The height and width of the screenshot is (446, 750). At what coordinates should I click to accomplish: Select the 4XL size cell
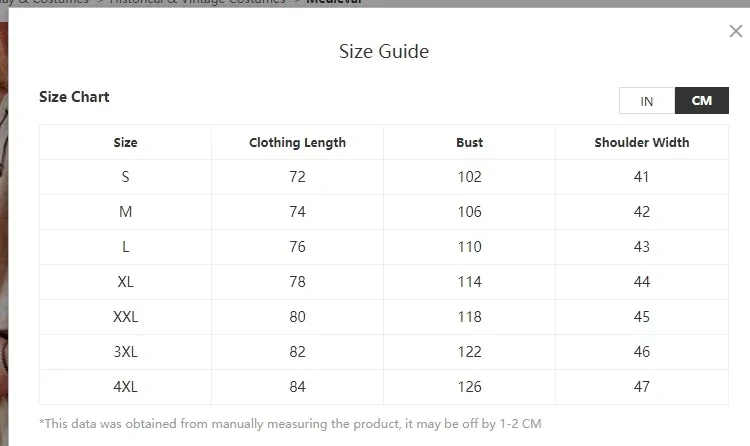click(x=125, y=387)
